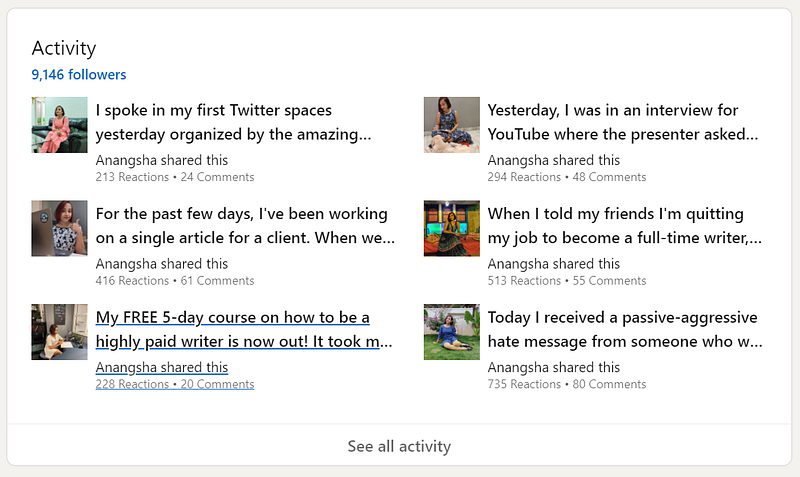Open 228 Reactions, 20 Comments link

175,385
